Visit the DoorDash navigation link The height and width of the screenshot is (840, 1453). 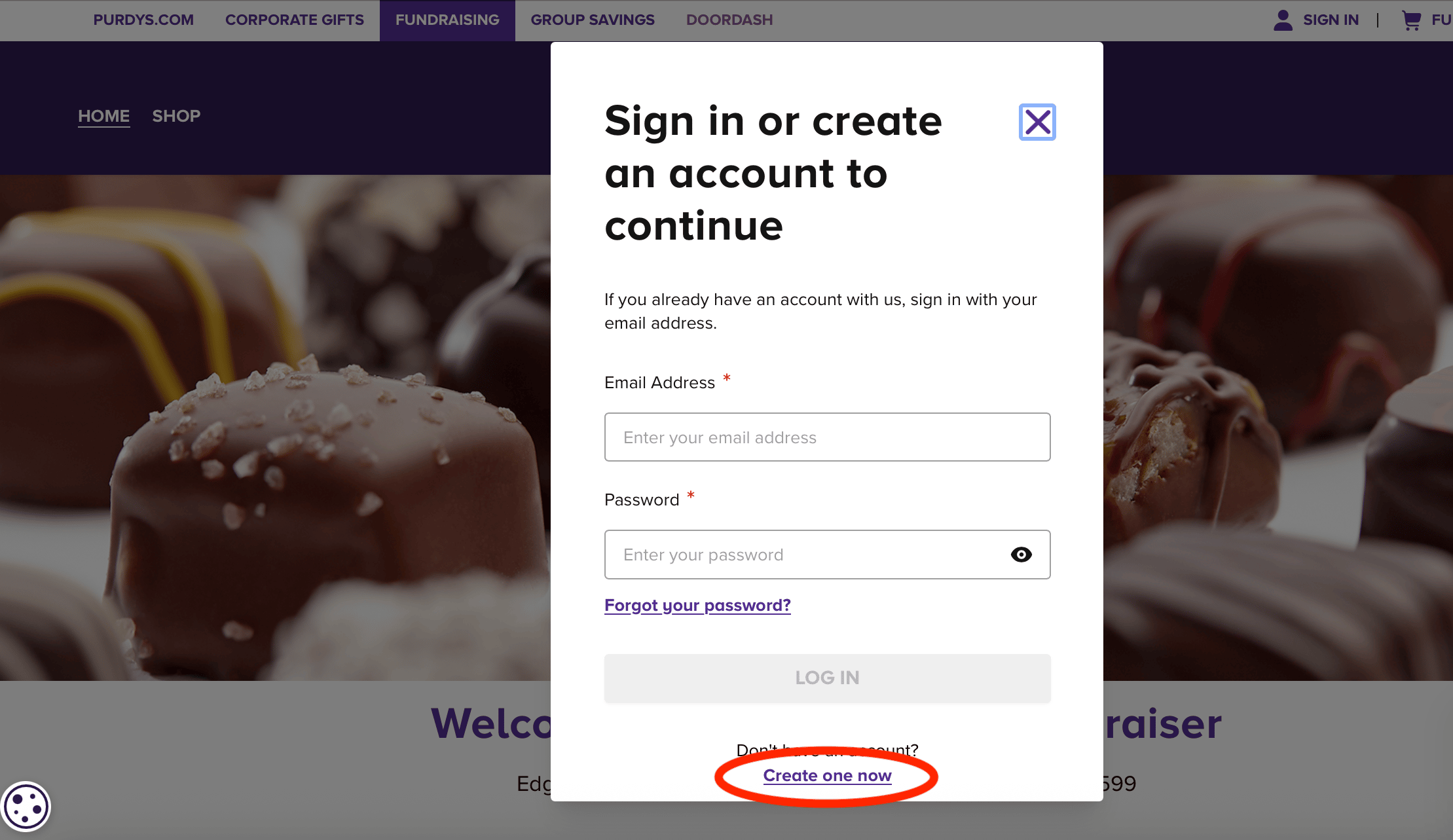[x=729, y=20]
